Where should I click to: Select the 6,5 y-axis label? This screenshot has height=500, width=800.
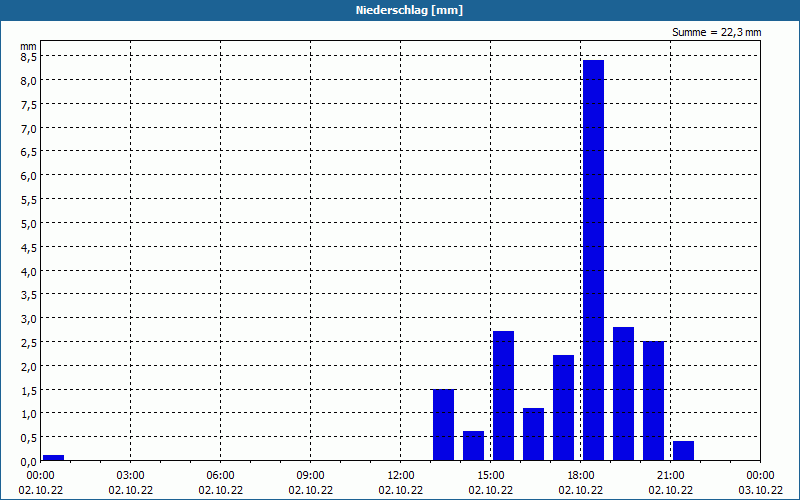(x=29, y=152)
